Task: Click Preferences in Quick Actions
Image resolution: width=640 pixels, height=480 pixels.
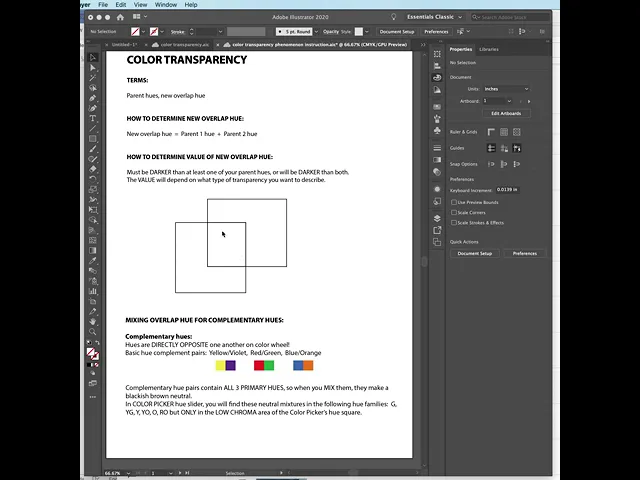Action: tap(524, 253)
